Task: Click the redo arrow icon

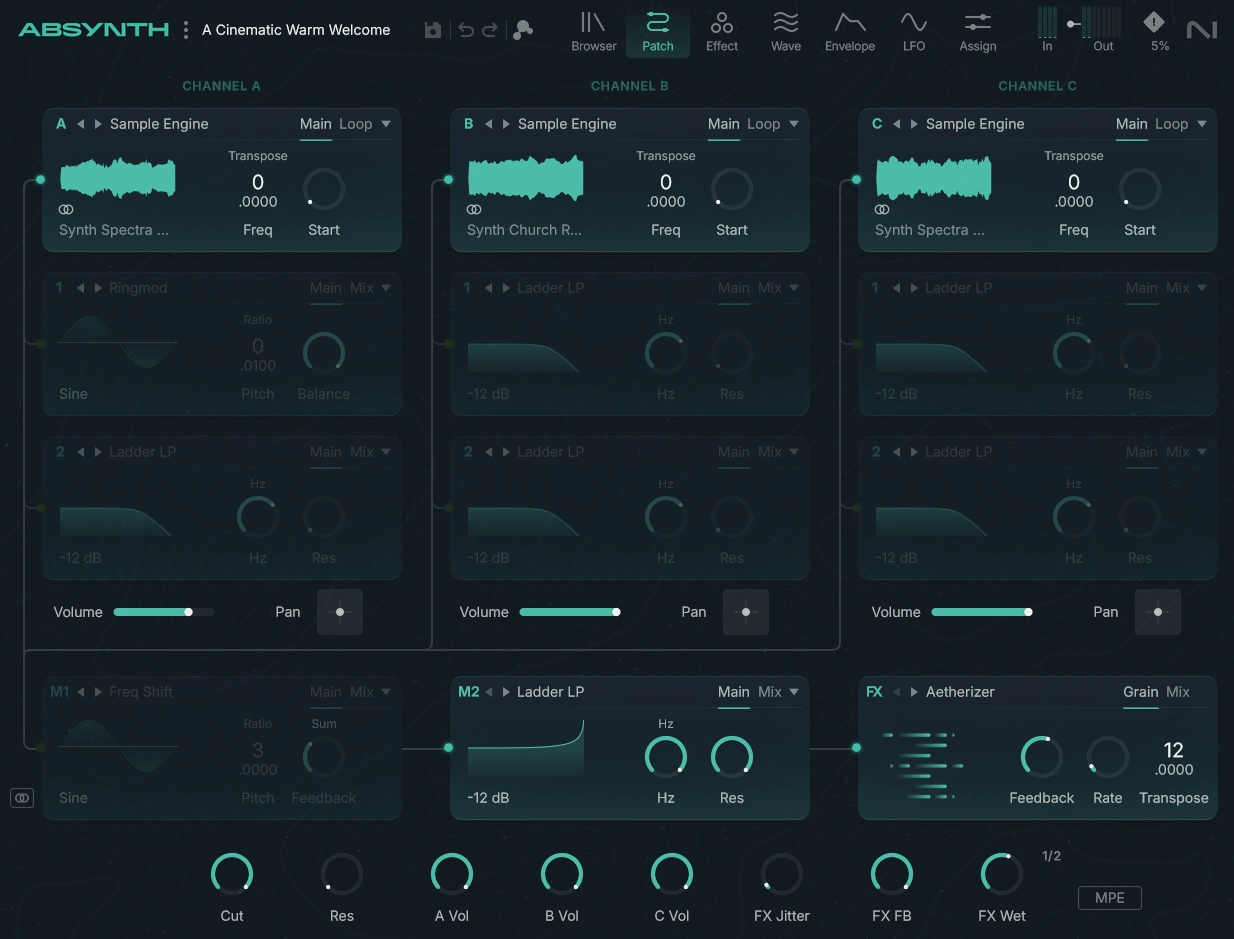Action: point(490,30)
